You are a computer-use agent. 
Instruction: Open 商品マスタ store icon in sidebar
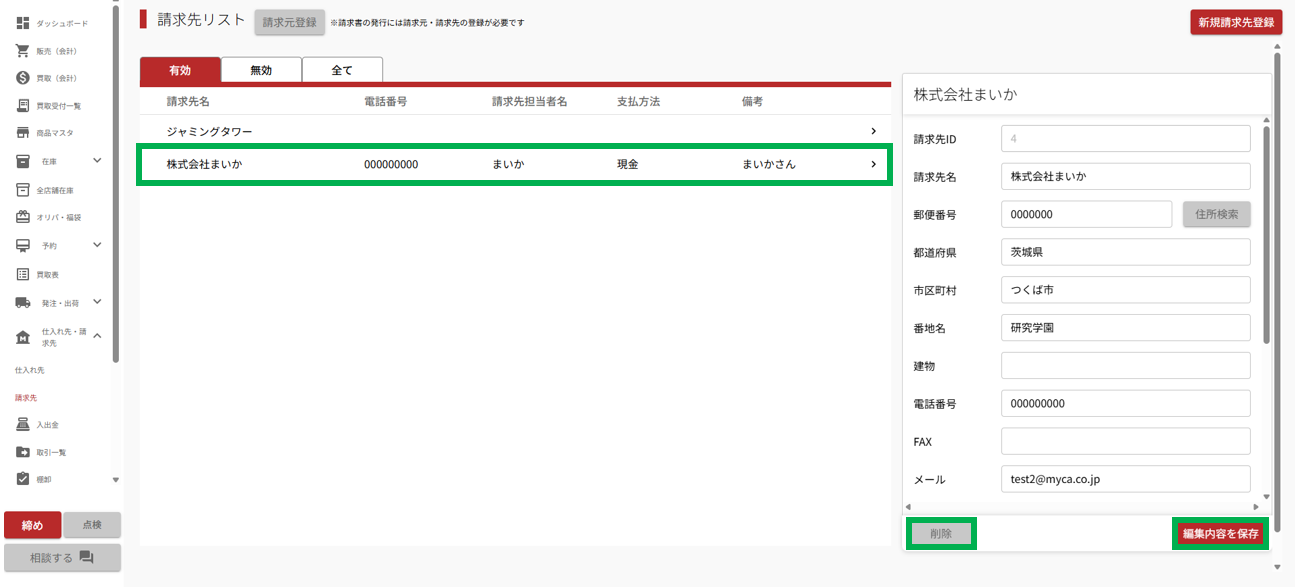tap(23, 133)
